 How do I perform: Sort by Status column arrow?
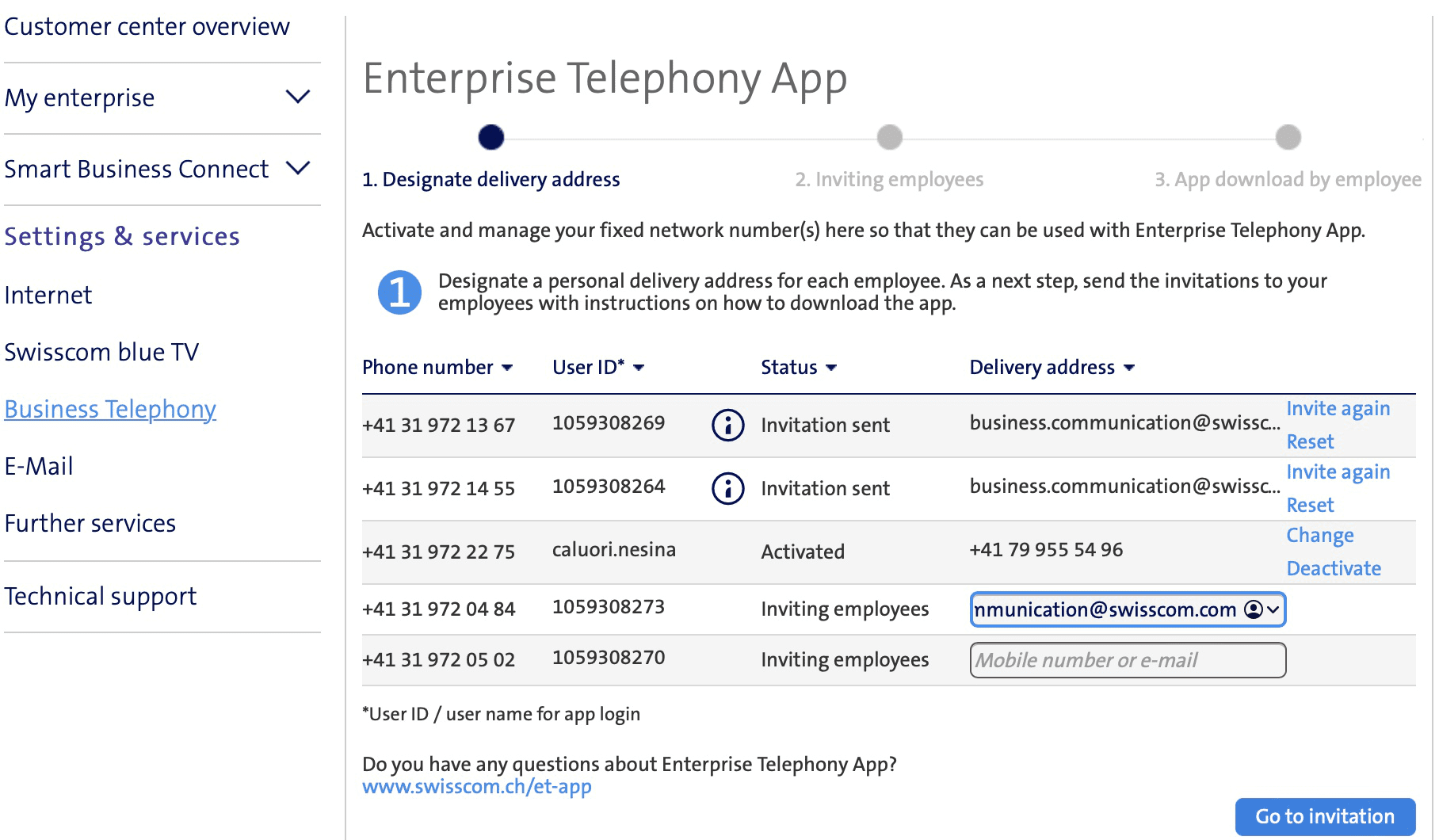pyautogui.click(x=831, y=368)
